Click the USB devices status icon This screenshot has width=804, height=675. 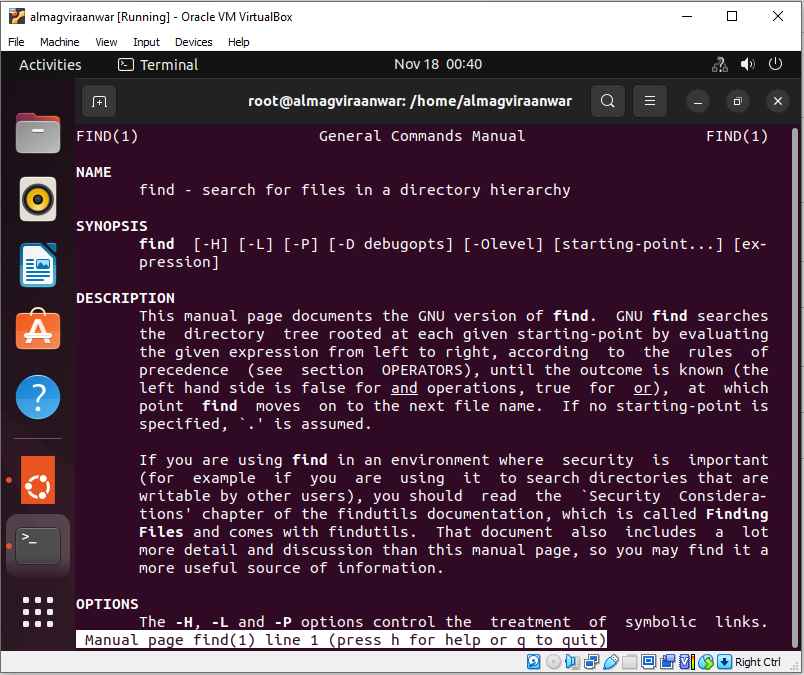coord(611,662)
